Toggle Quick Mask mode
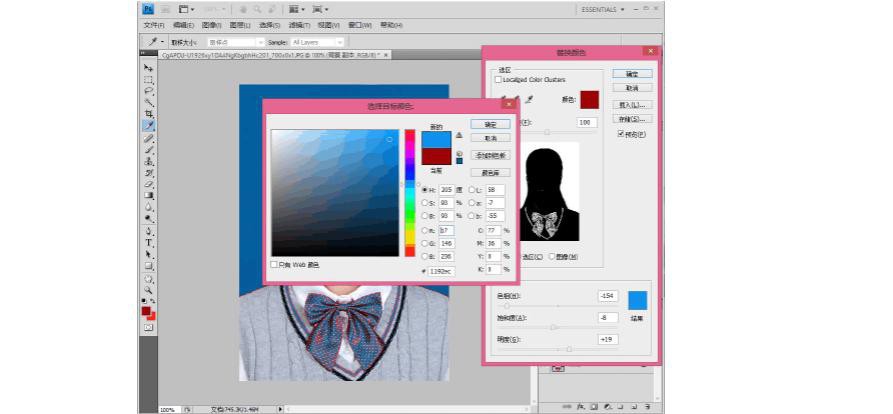The width and height of the screenshot is (893, 414). [x=149, y=328]
